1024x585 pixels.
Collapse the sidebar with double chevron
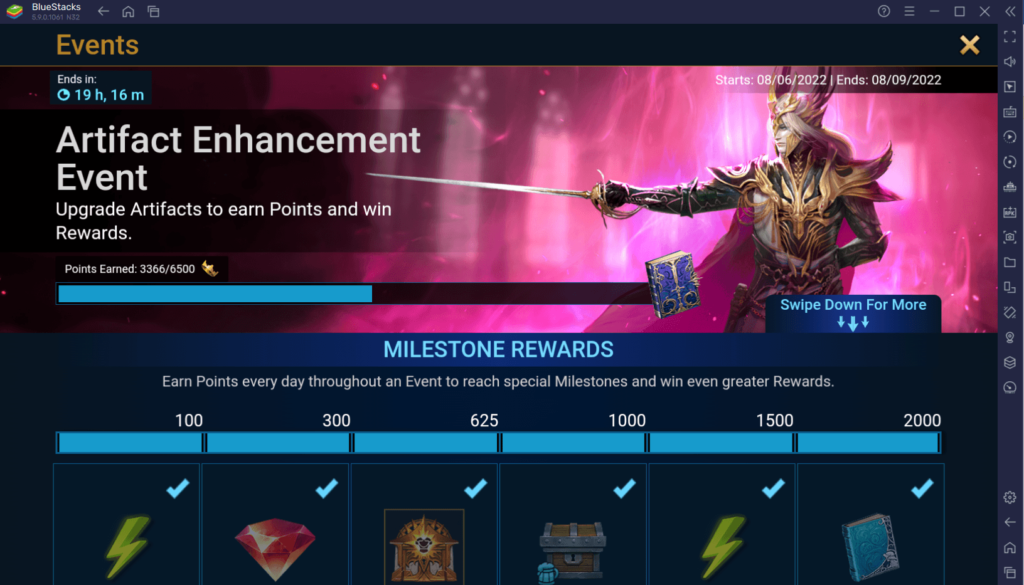[x=1010, y=11]
